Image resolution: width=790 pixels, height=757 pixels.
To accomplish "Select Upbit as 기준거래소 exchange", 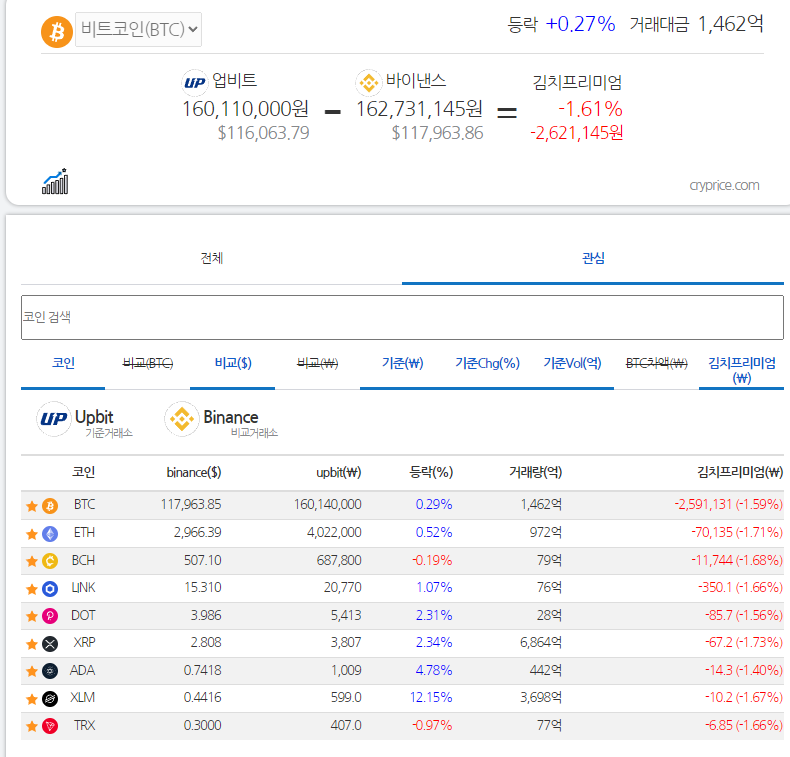I will [85, 420].
